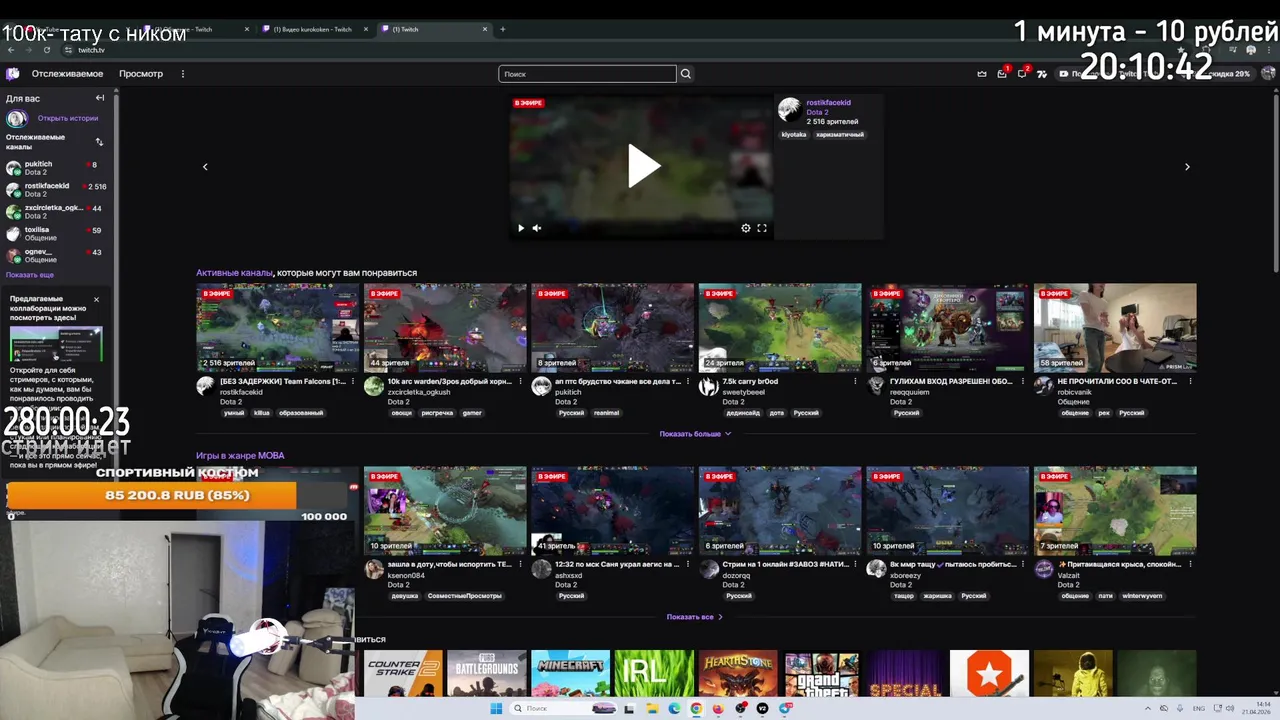Focus the Twitch search field

588,73
